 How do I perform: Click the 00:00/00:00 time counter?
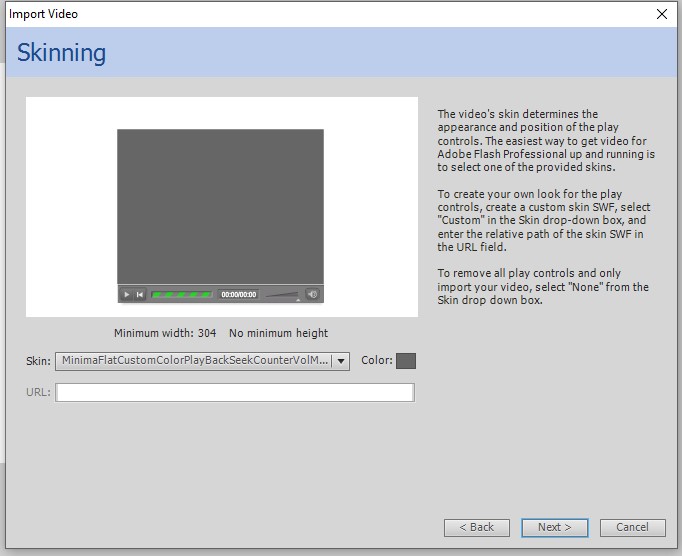point(238,295)
